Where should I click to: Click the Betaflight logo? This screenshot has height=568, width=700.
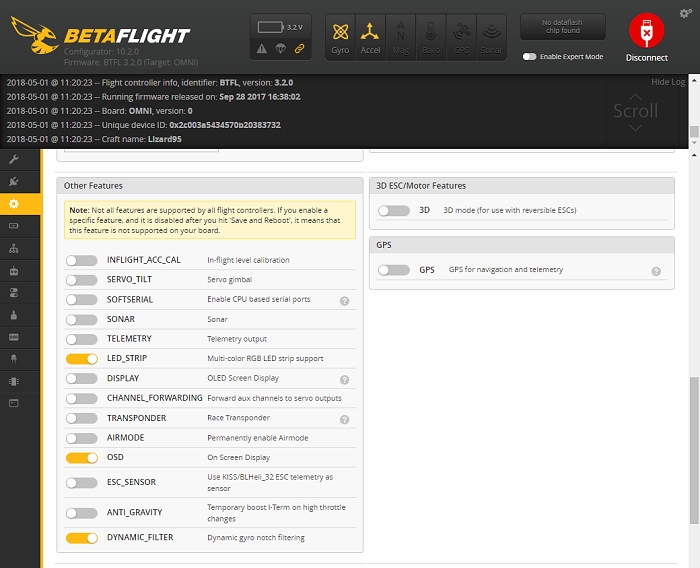click(x=100, y=35)
